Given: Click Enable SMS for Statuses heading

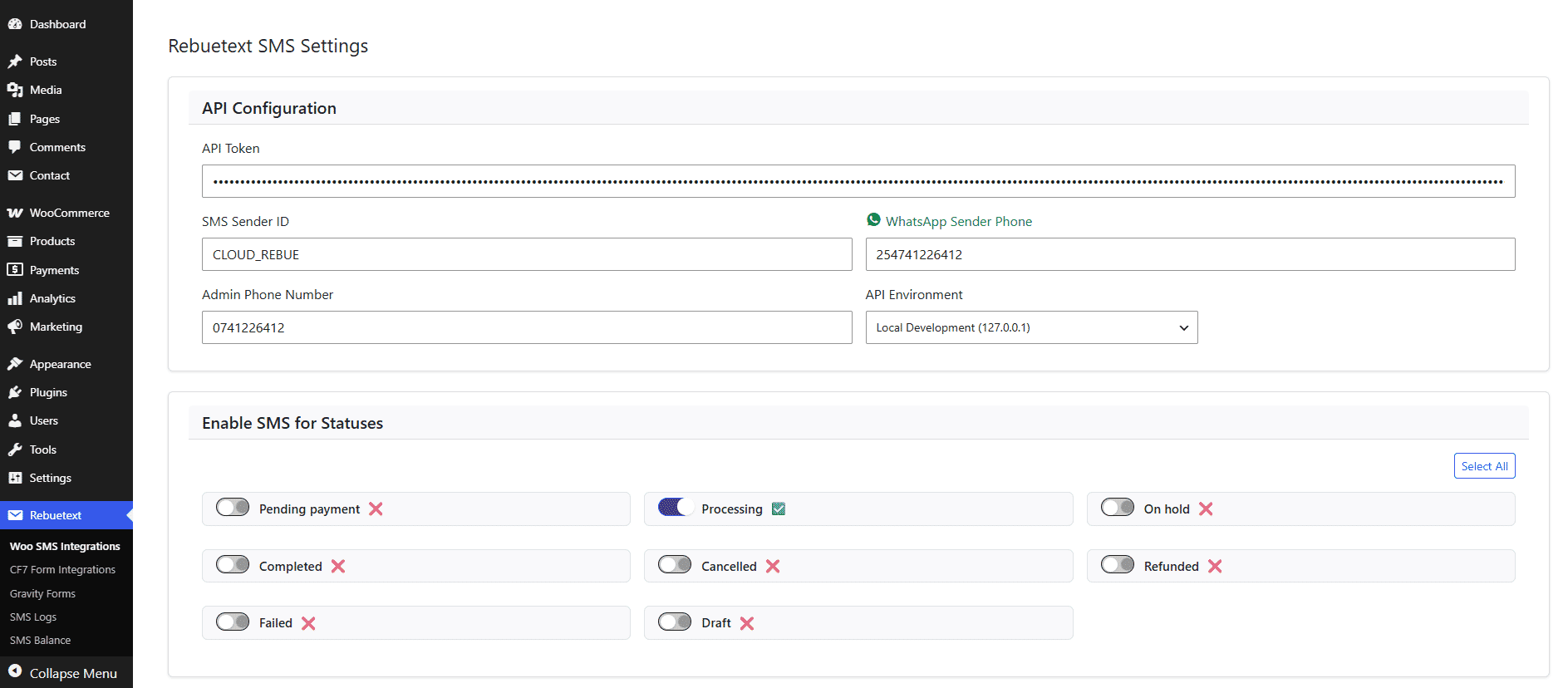Looking at the screenshot, I should tap(292, 423).
